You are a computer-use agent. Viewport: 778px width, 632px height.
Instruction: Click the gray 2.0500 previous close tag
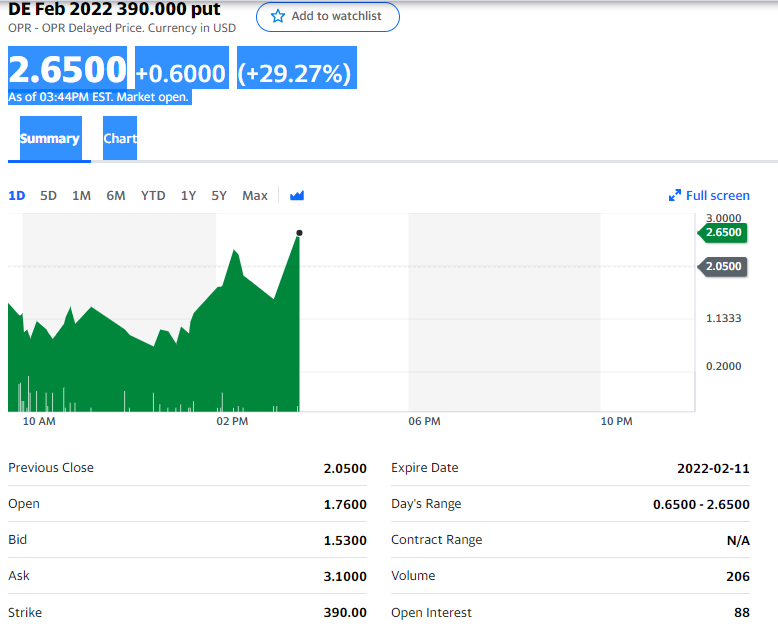pyautogui.click(x=722, y=266)
